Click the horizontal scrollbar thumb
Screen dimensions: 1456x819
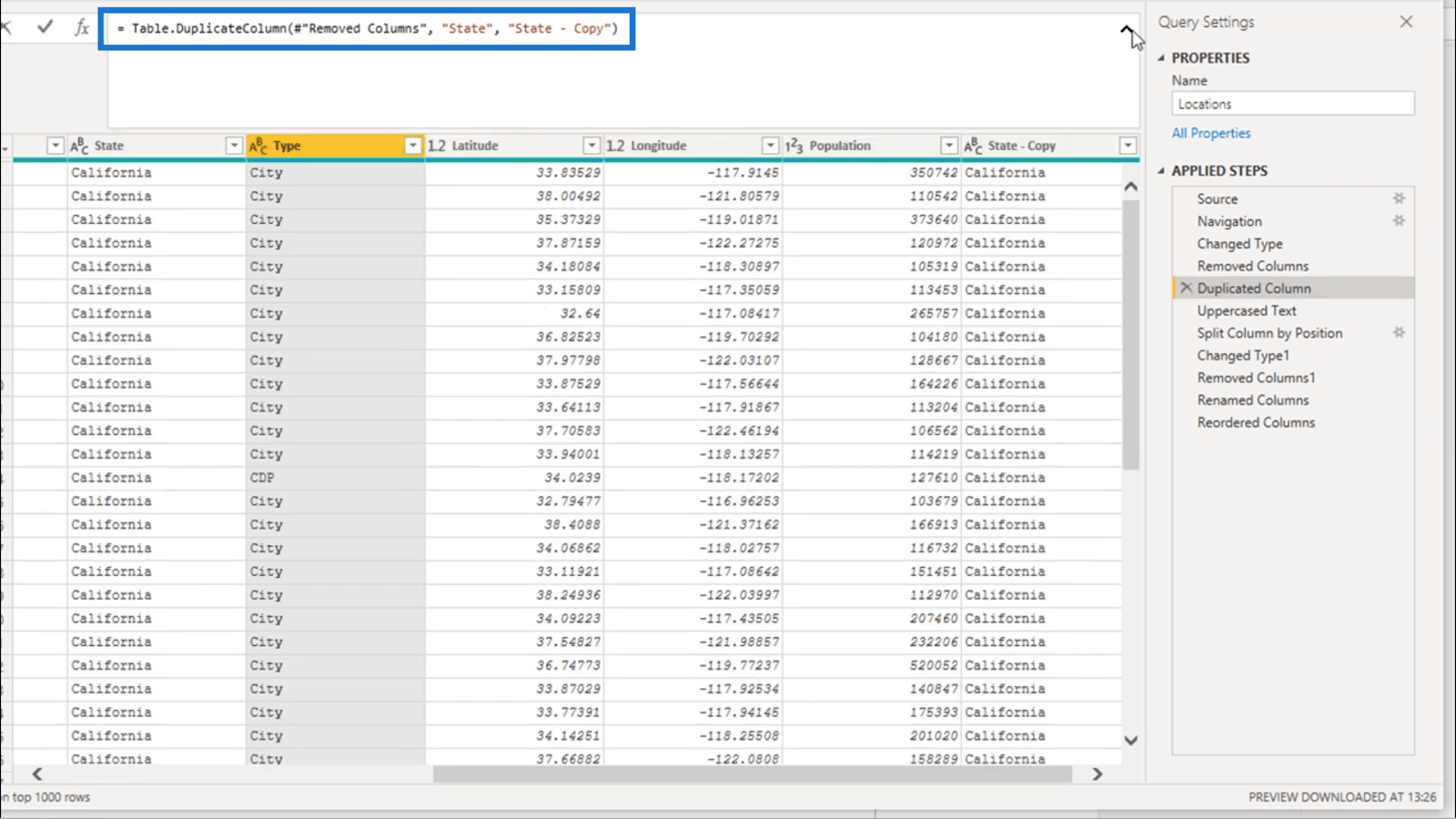point(753,773)
